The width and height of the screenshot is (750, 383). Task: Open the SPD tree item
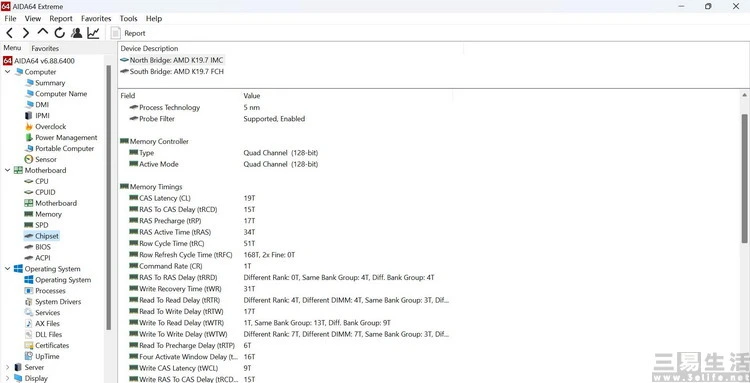click(36, 225)
